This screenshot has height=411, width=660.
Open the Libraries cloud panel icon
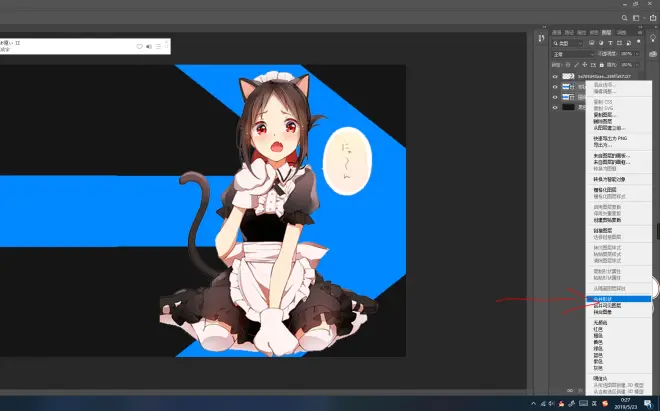653,54
